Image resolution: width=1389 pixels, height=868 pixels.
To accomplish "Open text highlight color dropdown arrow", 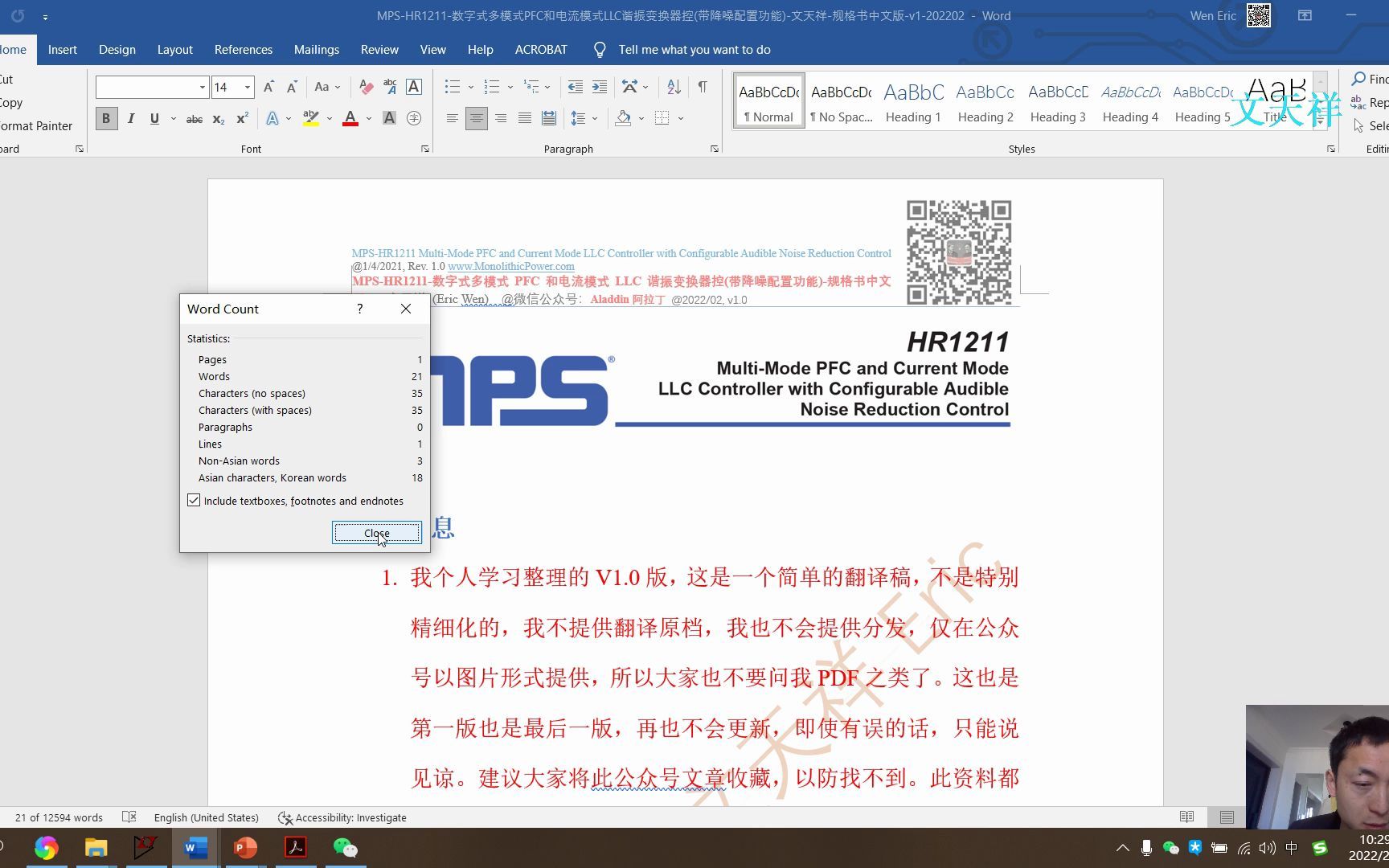I will pos(330,119).
